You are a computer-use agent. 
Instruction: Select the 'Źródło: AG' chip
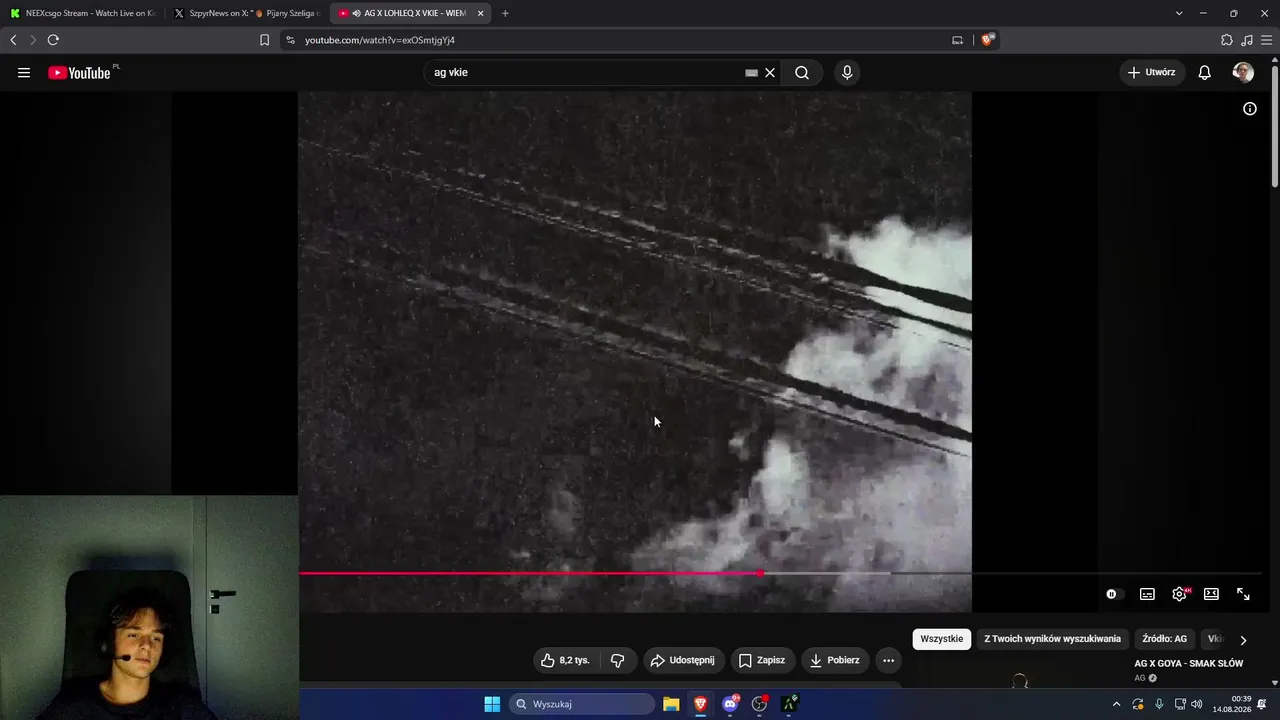point(1164,639)
